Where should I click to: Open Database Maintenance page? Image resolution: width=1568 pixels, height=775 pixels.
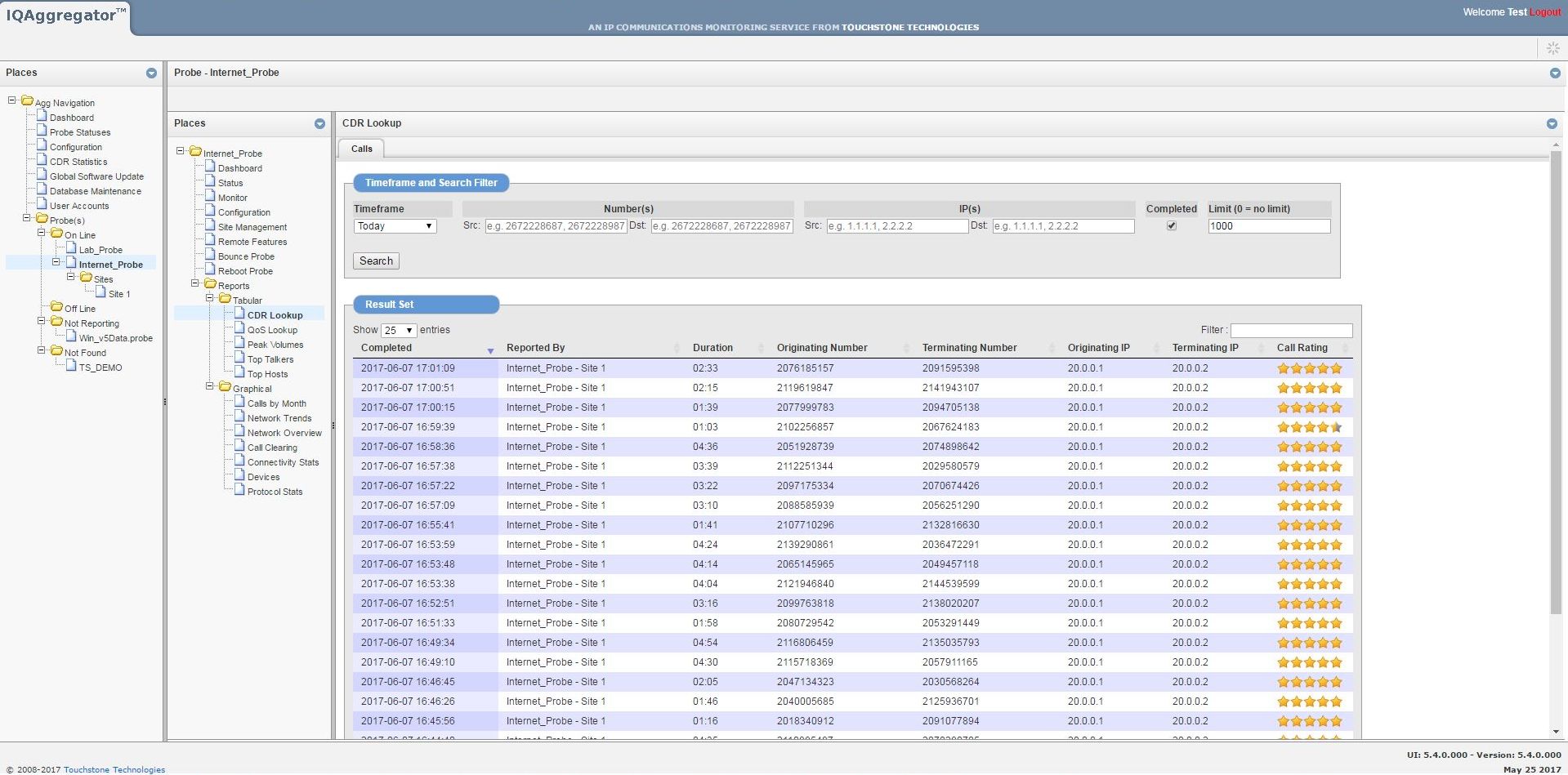point(95,191)
